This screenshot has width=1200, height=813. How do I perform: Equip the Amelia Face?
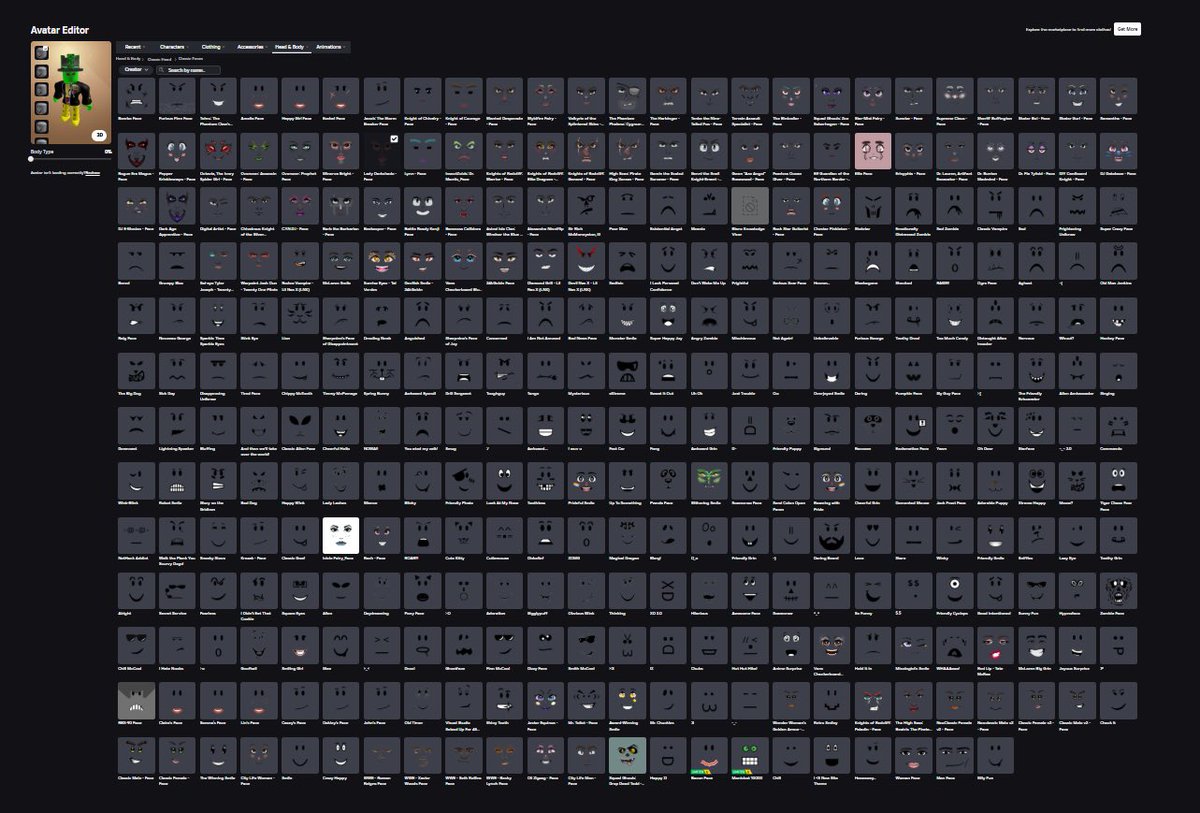point(258,96)
